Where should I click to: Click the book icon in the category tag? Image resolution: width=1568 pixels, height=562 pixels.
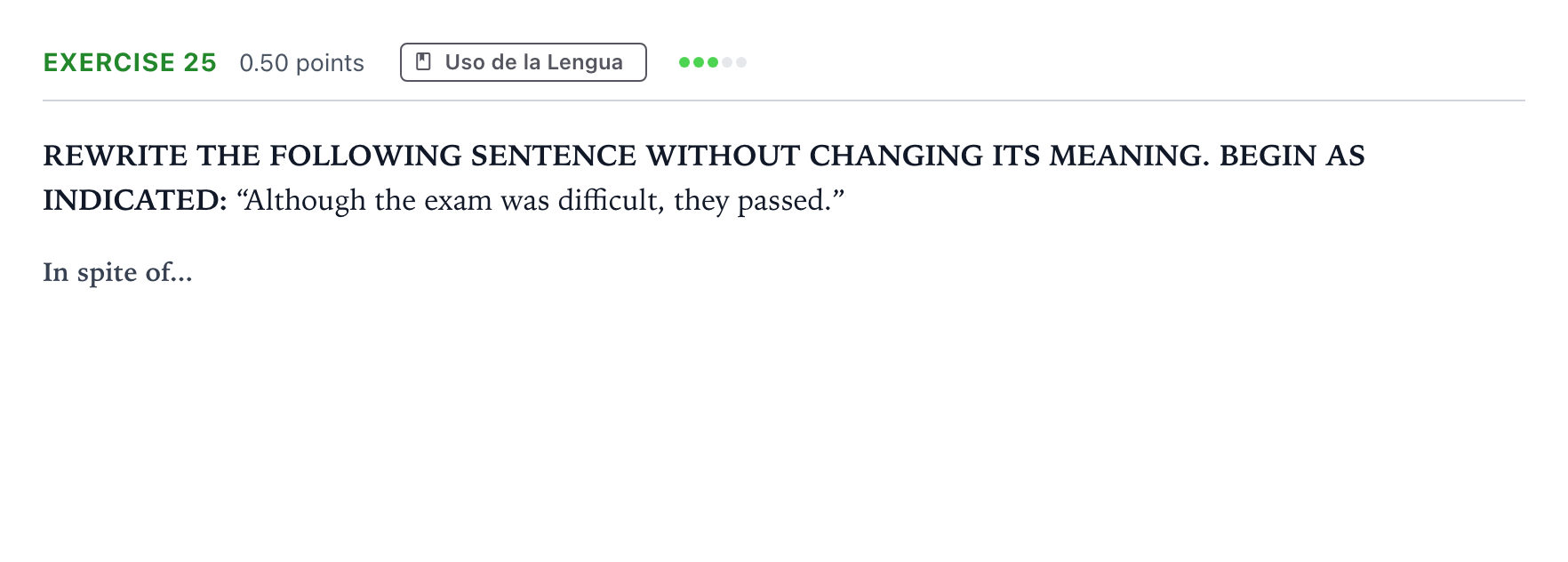click(424, 62)
